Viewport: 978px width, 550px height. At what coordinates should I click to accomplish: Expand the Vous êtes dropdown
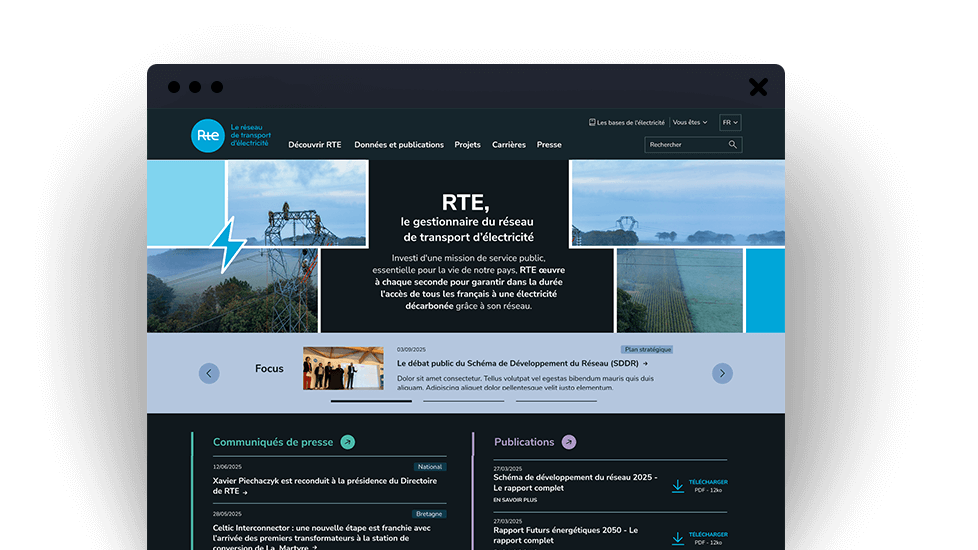[690, 122]
